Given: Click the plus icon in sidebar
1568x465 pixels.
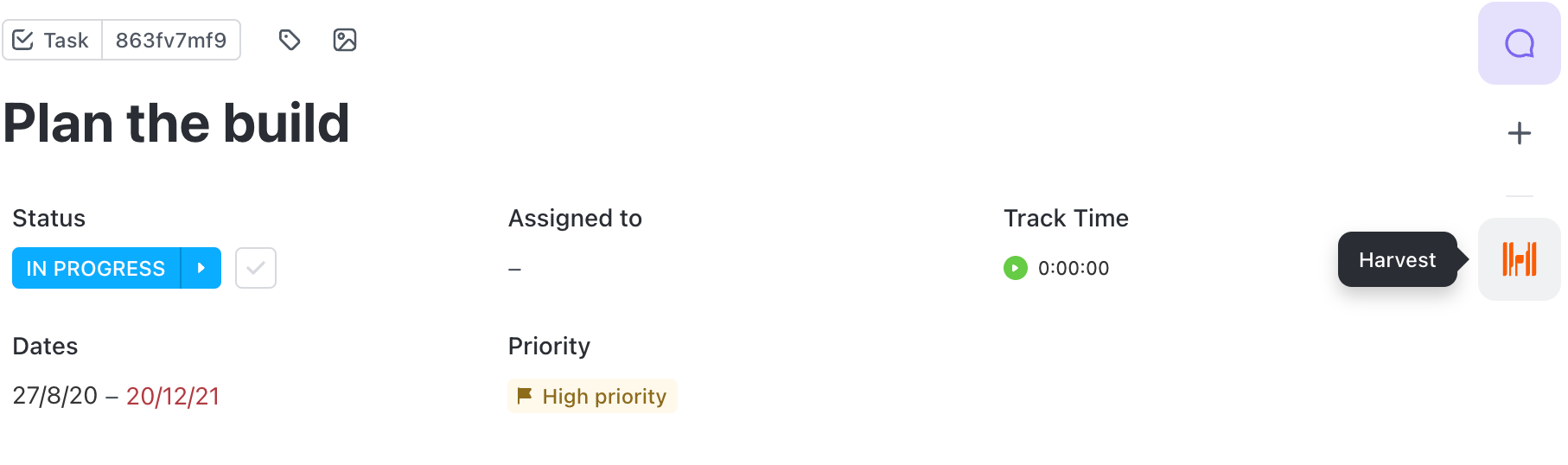Looking at the screenshot, I should (1519, 133).
